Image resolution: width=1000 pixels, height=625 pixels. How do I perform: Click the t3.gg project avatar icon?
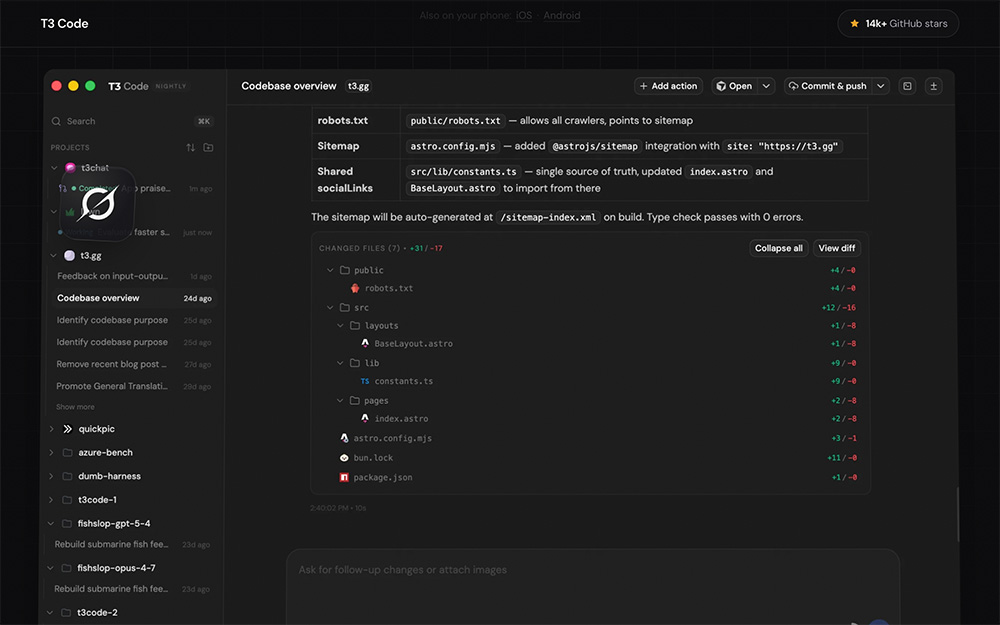coord(70,255)
